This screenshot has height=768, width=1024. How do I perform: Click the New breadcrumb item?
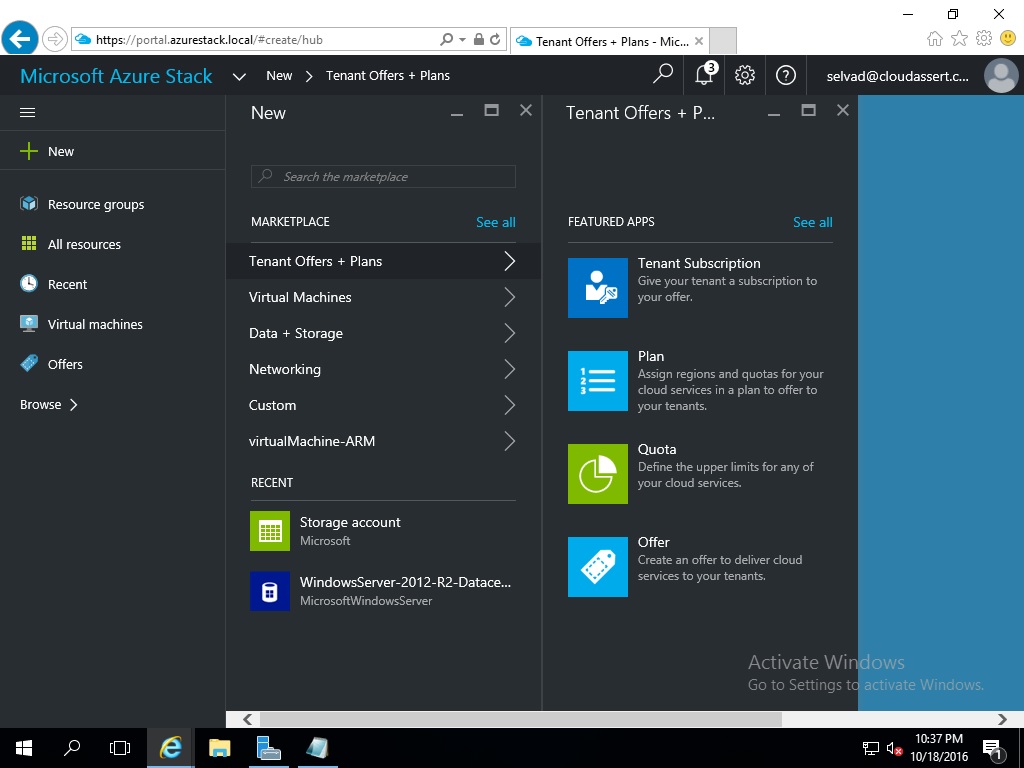279,75
